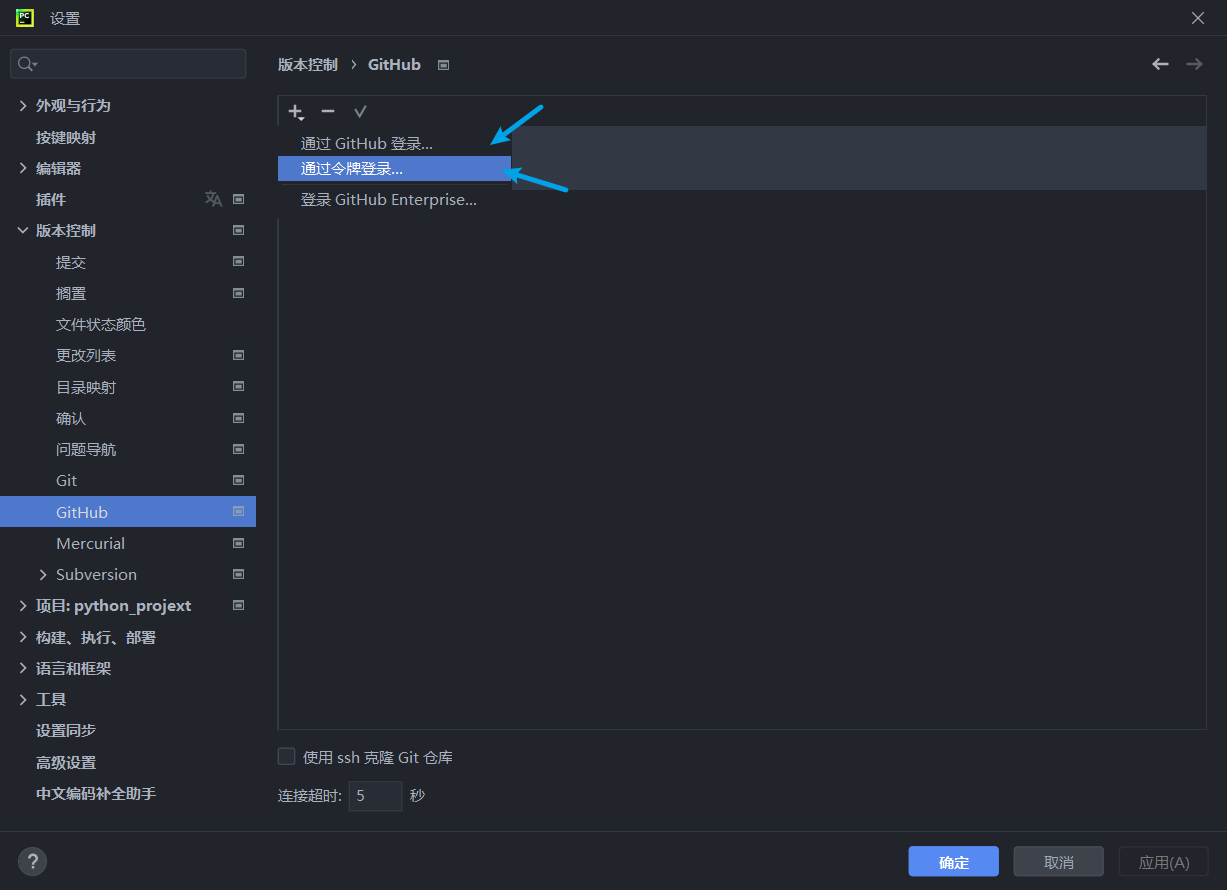Select 提交 under version control
The image size is (1227, 890).
pos(71,262)
